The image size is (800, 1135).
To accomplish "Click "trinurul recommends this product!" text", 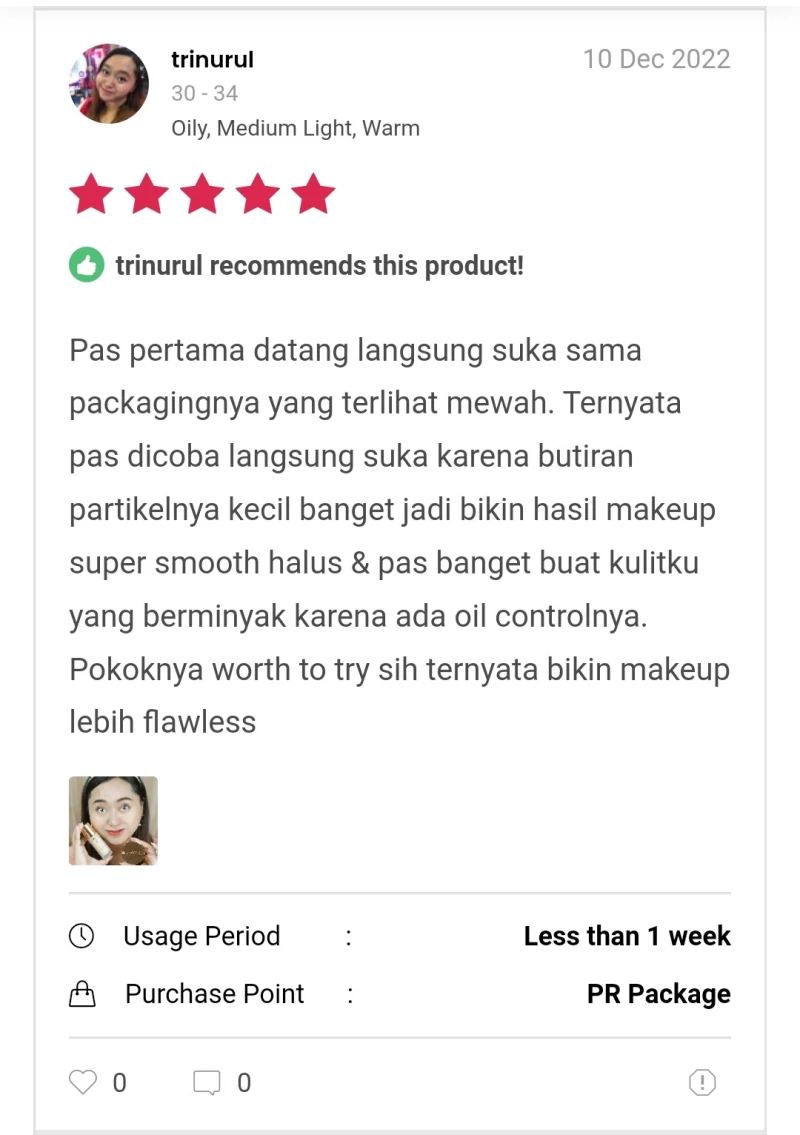I will (319, 266).
